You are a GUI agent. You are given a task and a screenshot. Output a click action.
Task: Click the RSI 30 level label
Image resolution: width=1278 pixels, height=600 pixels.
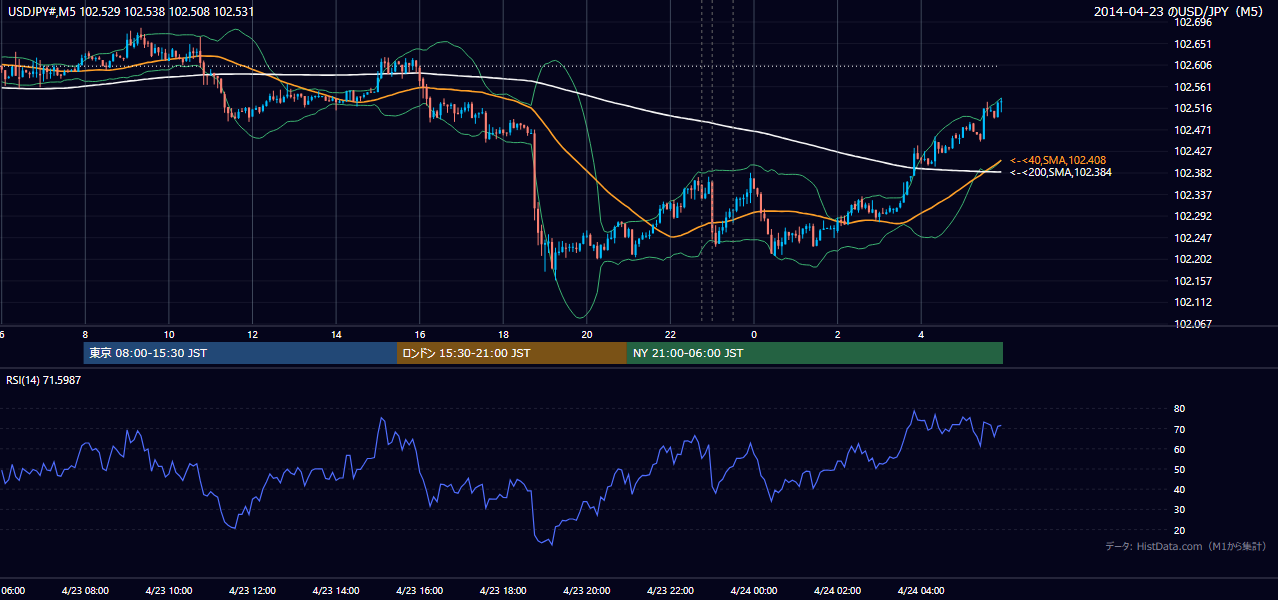coord(1179,509)
